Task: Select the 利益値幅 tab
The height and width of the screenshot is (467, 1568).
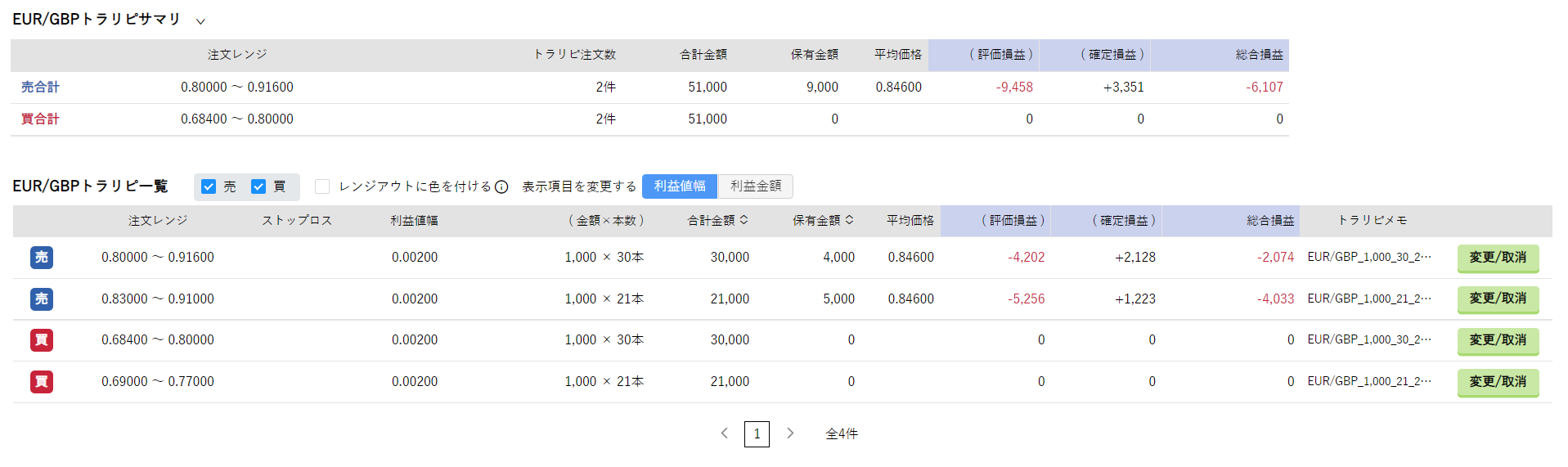Action: (x=680, y=186)
